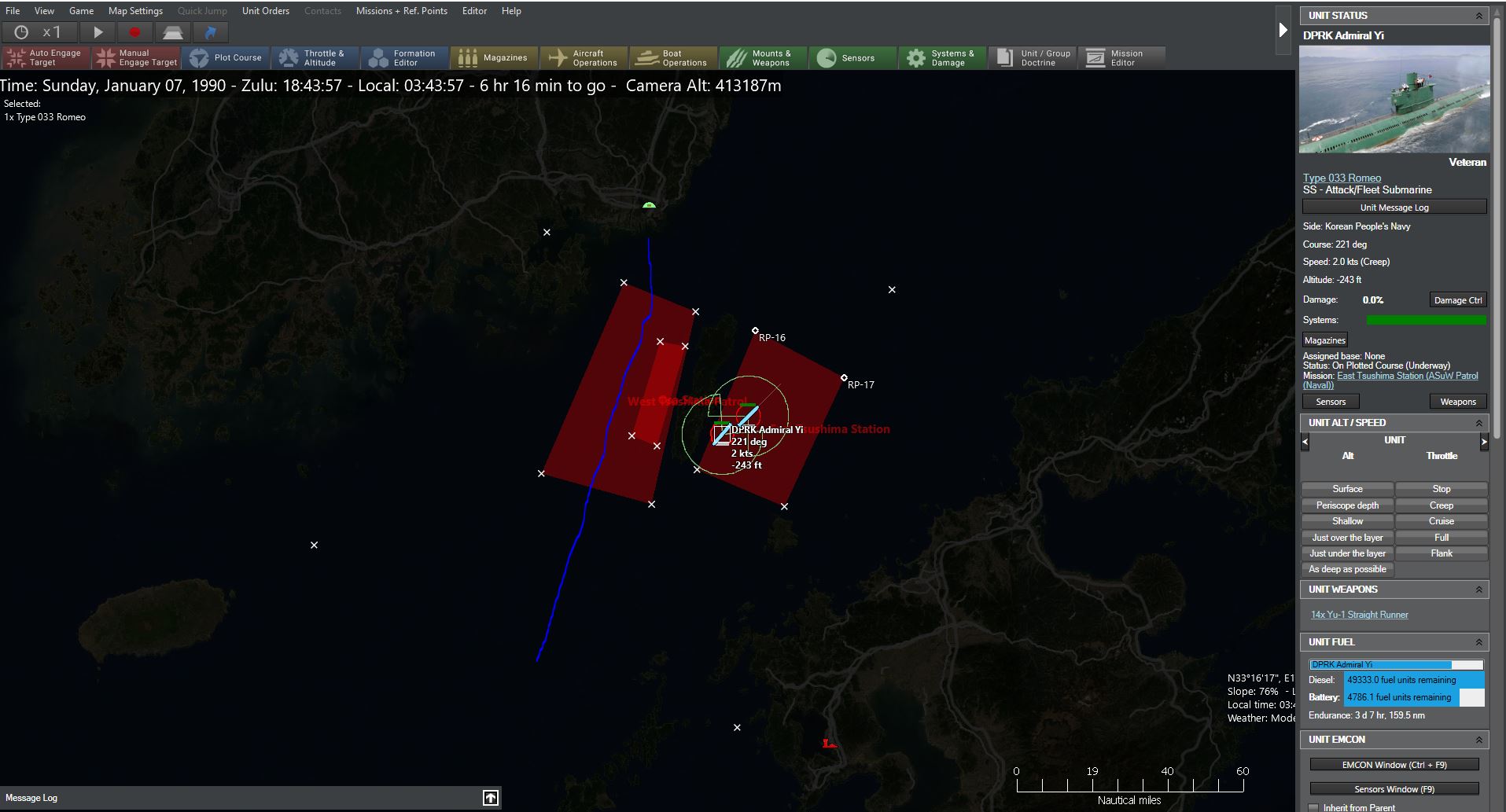Click the Sensors button in Unit Status
This screenshot has width=1506, height=812.
tap(1331, 402)
